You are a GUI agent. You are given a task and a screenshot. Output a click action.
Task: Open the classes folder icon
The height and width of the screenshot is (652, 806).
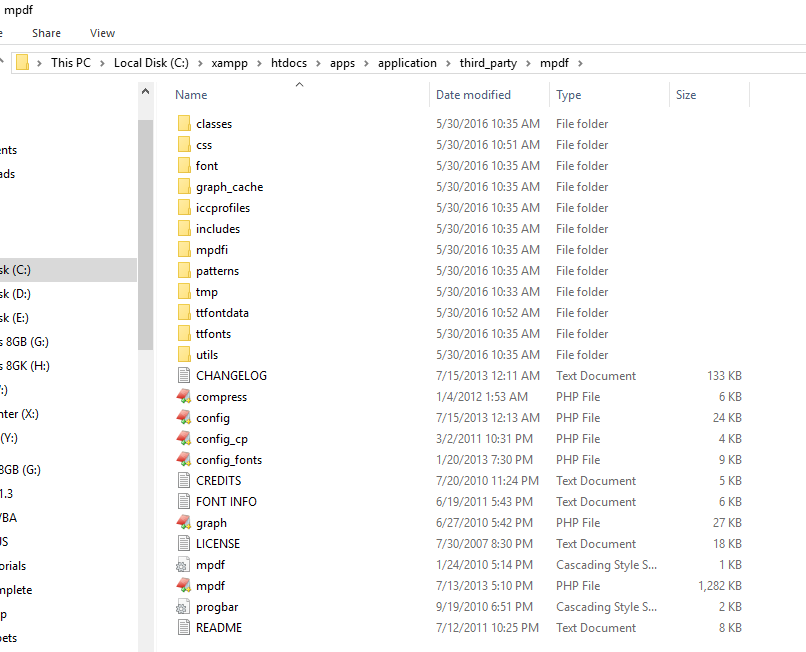coord(184,123)
